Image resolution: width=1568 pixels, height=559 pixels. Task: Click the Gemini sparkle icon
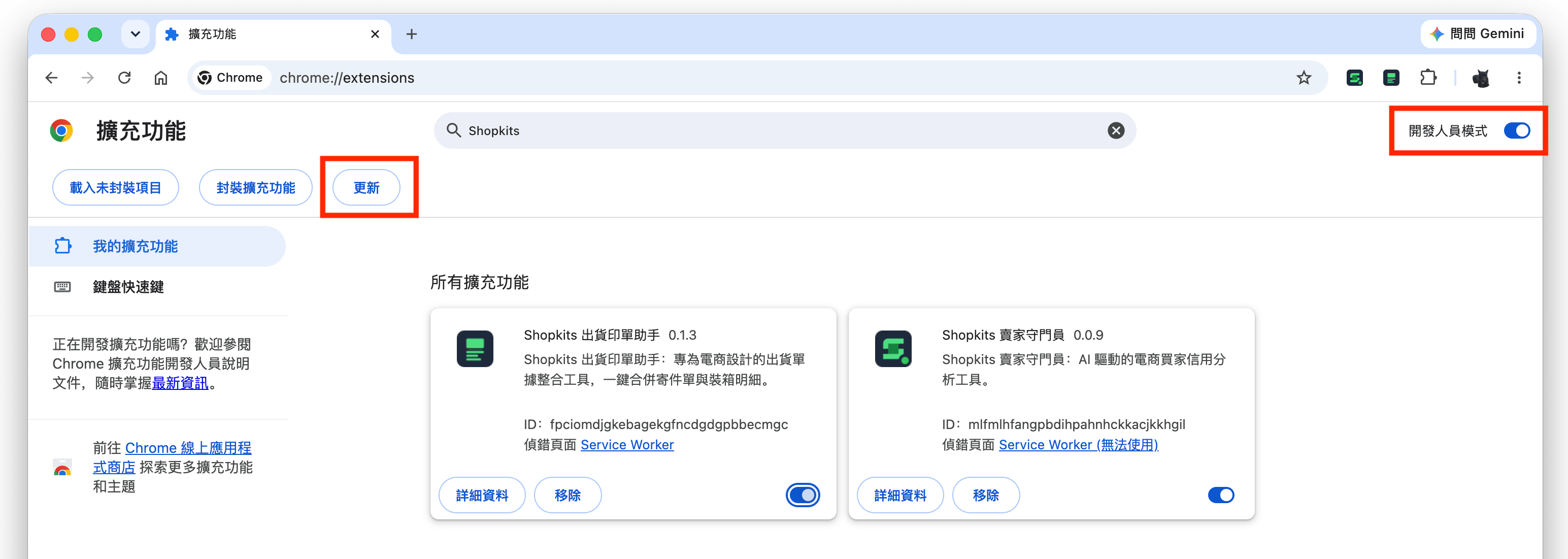[1437, 34]
